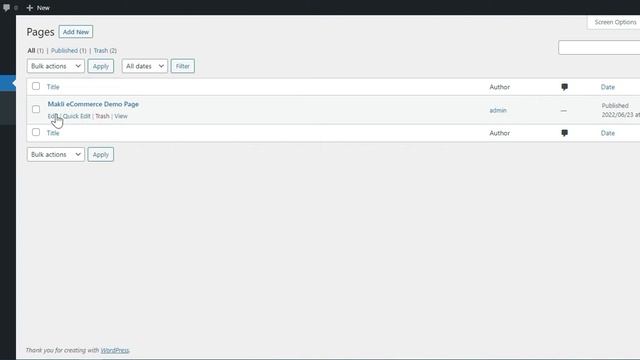This screenshot has width=640, height=360.
Task: Click View row action for demo page
Action: pos(121,116)
